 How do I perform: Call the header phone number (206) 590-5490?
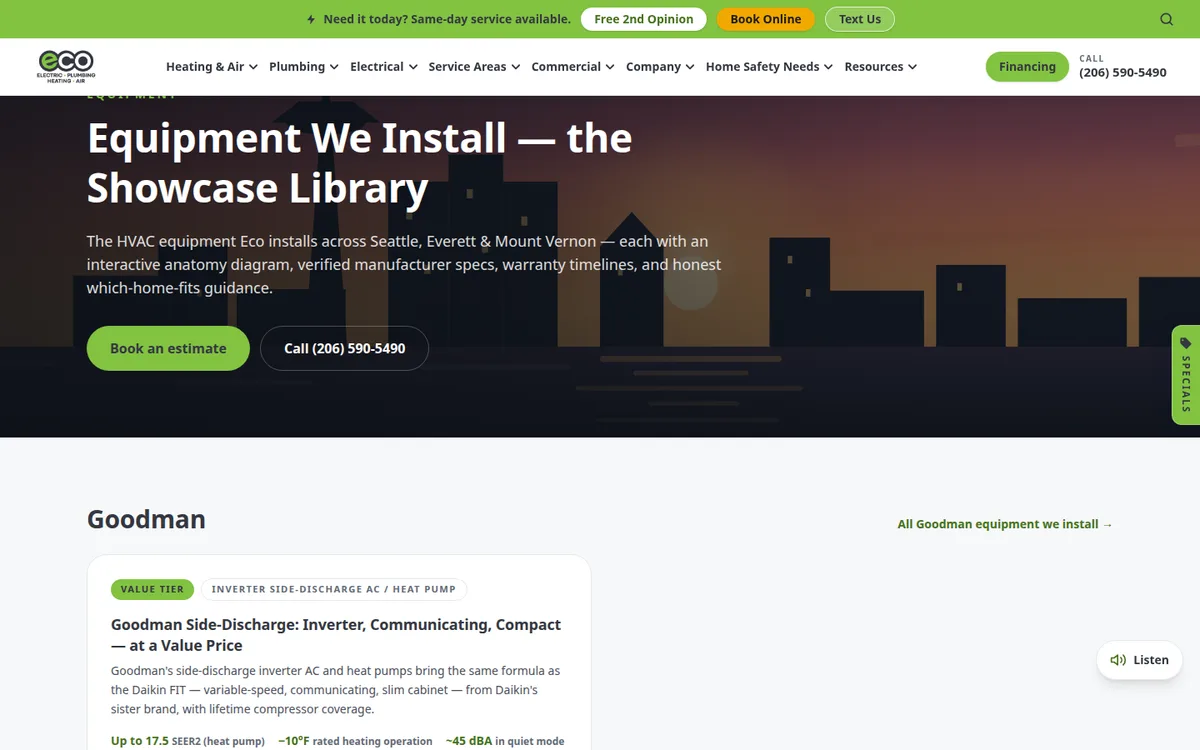pos(1122,73)
